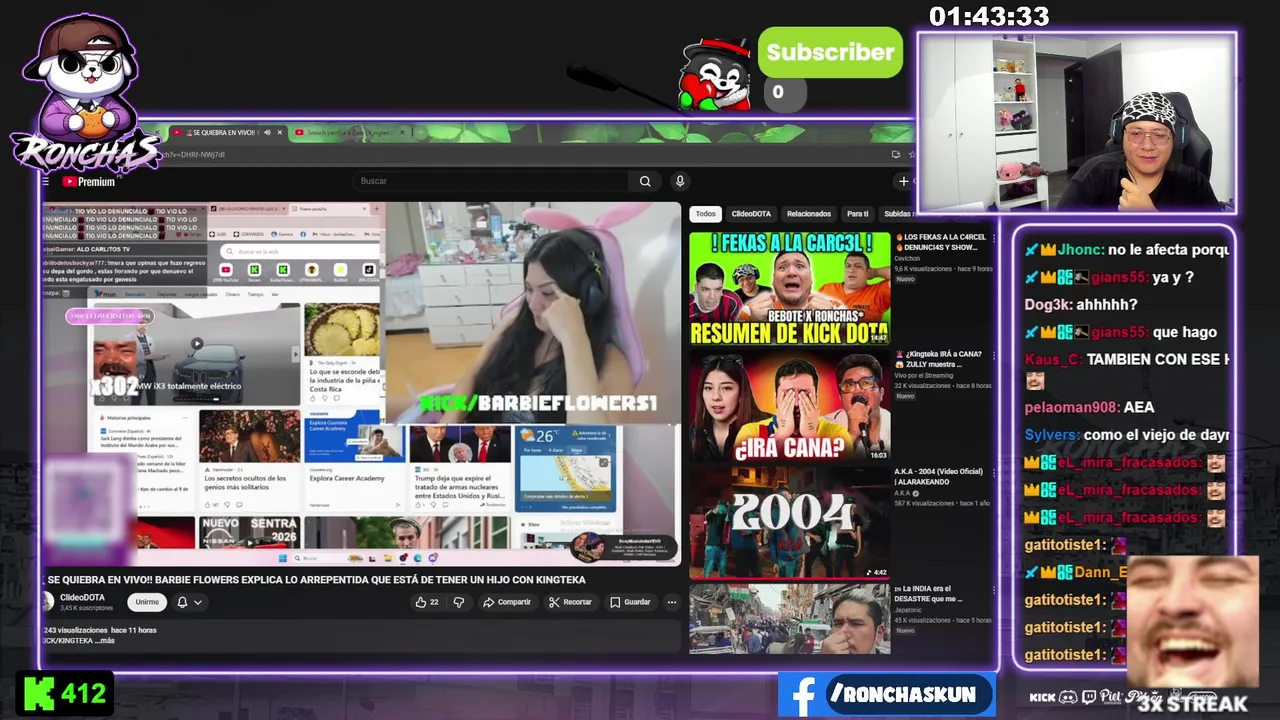Open the Recortar clip tool
This screenshot has width=1280, height=720.
click(x=570, y=602)
